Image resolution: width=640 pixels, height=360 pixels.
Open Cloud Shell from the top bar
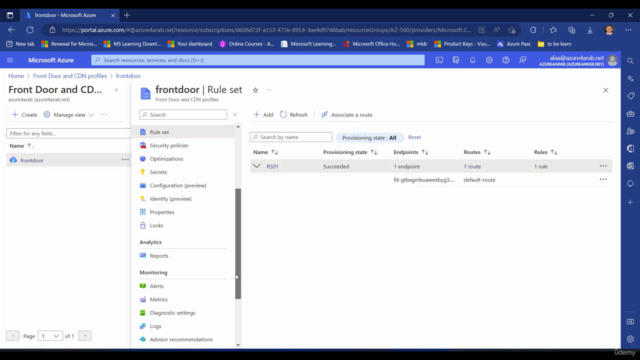(x=439, y=60)
